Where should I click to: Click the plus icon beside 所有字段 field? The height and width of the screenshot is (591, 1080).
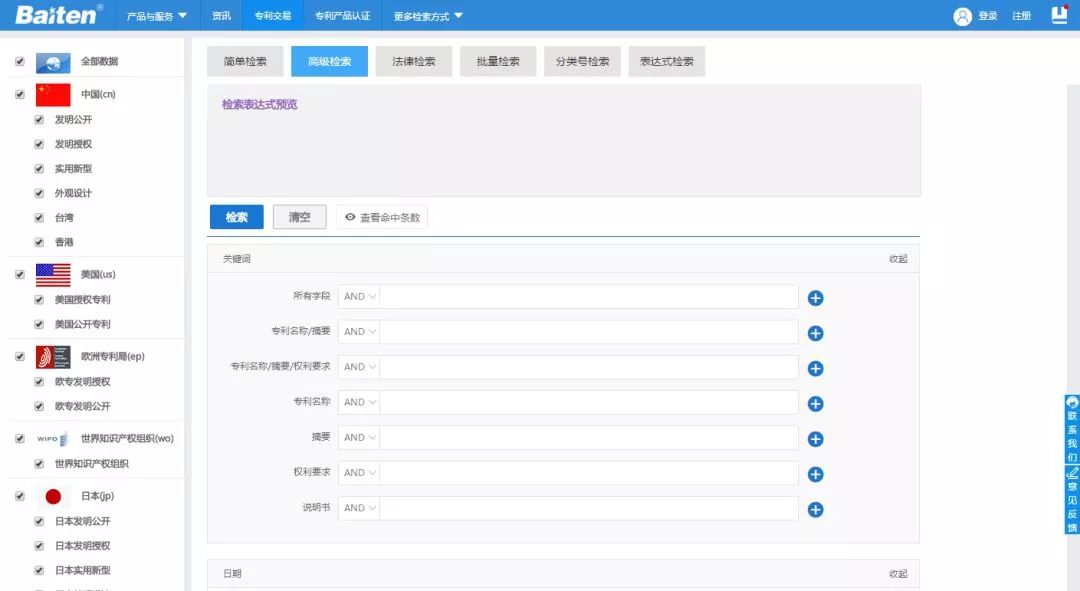[x=815, y=298]
